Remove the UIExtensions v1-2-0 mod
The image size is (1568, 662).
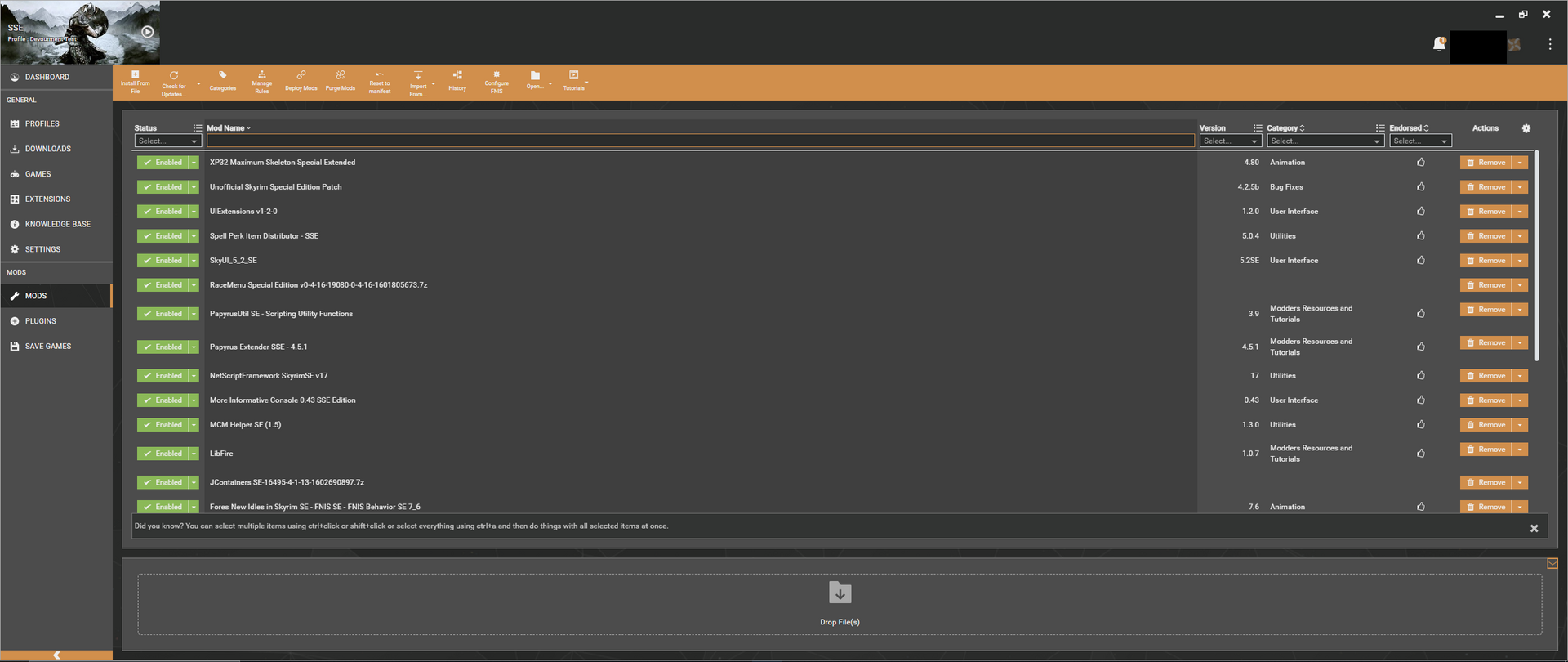pyautogui.click(x=1486, y=212)
